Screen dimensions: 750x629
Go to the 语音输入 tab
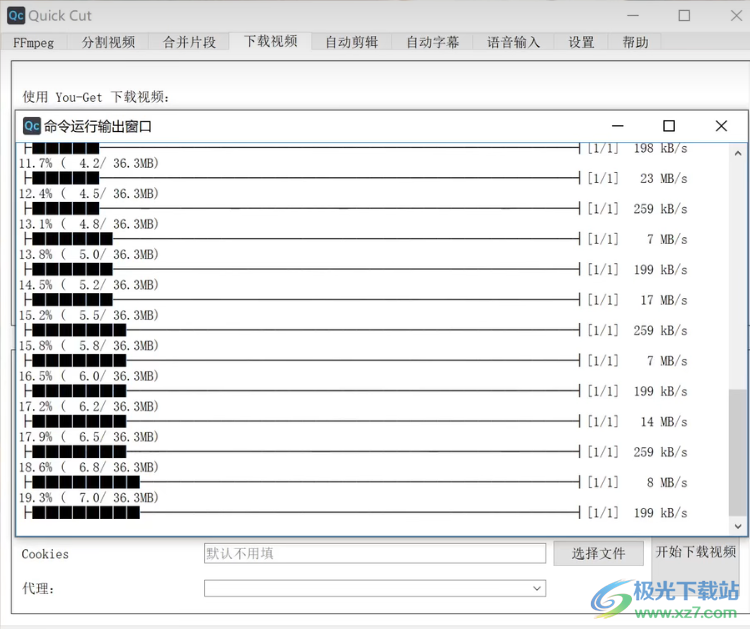pos(513,42)
